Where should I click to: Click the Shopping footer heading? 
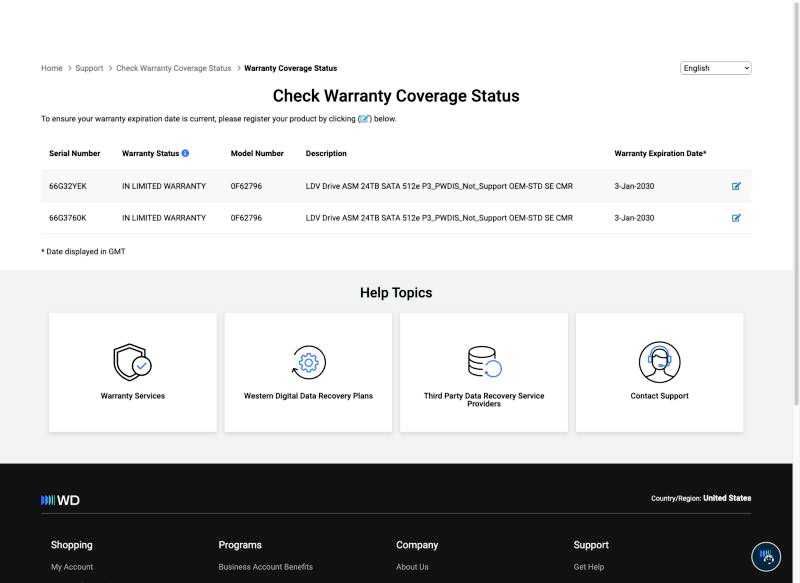click(72, 545)
